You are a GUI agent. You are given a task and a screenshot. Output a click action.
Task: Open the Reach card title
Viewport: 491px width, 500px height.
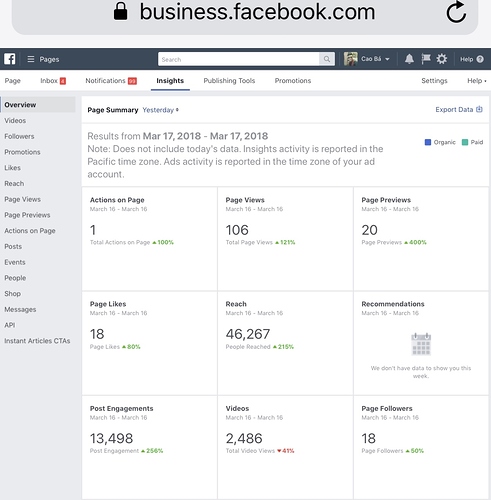[236, 304]
